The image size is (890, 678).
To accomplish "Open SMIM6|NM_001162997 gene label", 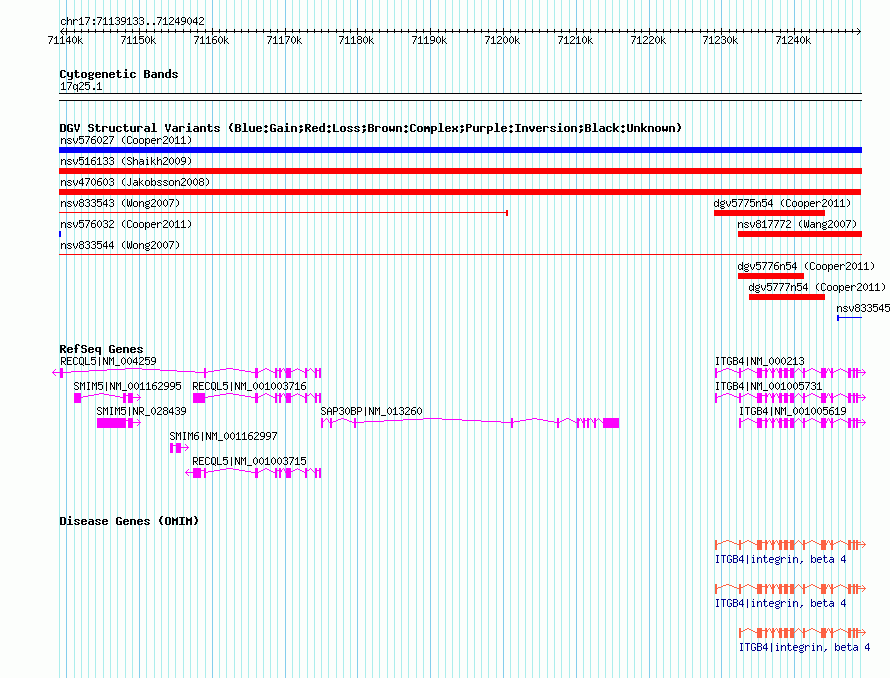I will (x=223, y=436).
